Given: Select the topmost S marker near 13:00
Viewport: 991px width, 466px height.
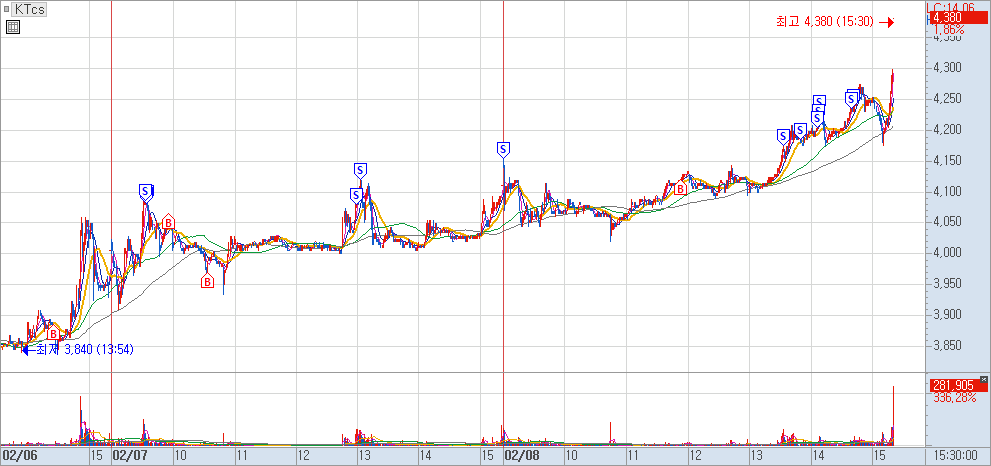Looking at the screenshot, I should (361, 169).
